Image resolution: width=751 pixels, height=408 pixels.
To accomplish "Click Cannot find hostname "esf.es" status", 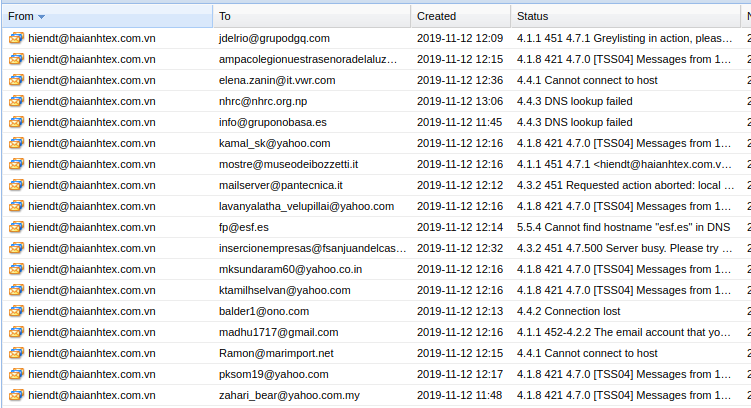I will pyautogui.click(x=623, y=227).
